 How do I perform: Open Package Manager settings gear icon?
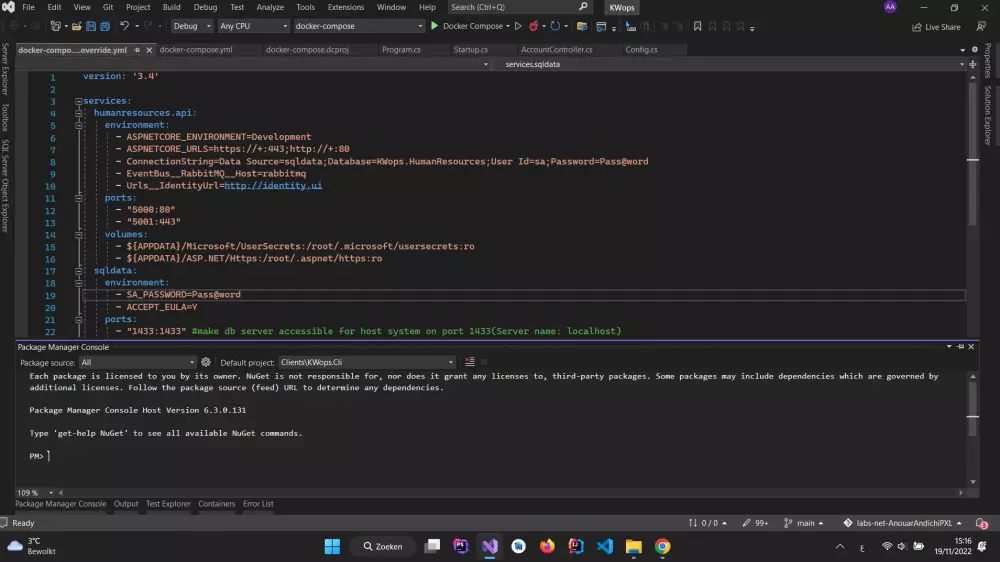coord(206,362)
